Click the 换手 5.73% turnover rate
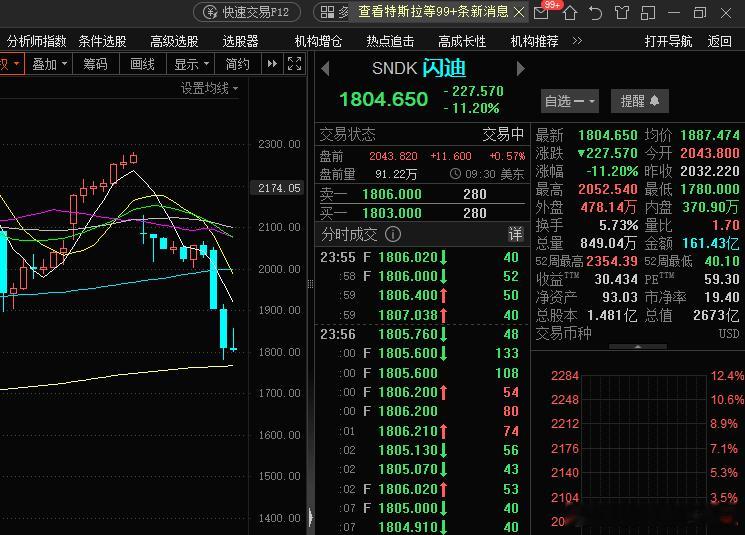Viewport: 745px width, 535px height. (618, 225)
